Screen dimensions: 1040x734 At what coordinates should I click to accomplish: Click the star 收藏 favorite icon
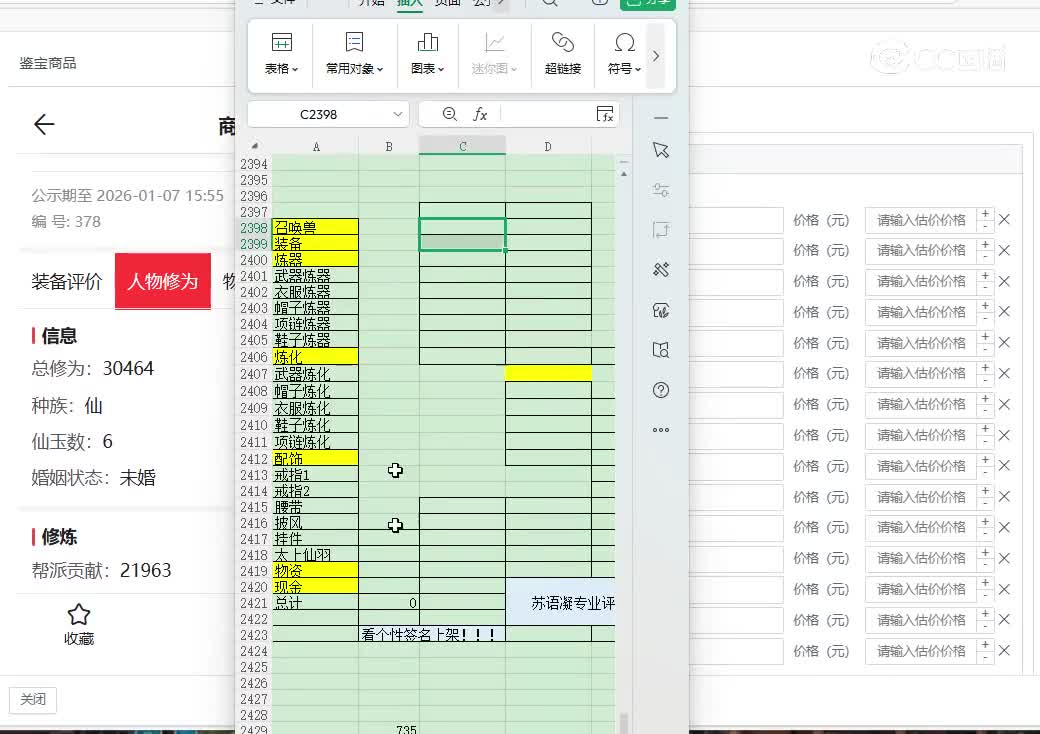79,615
